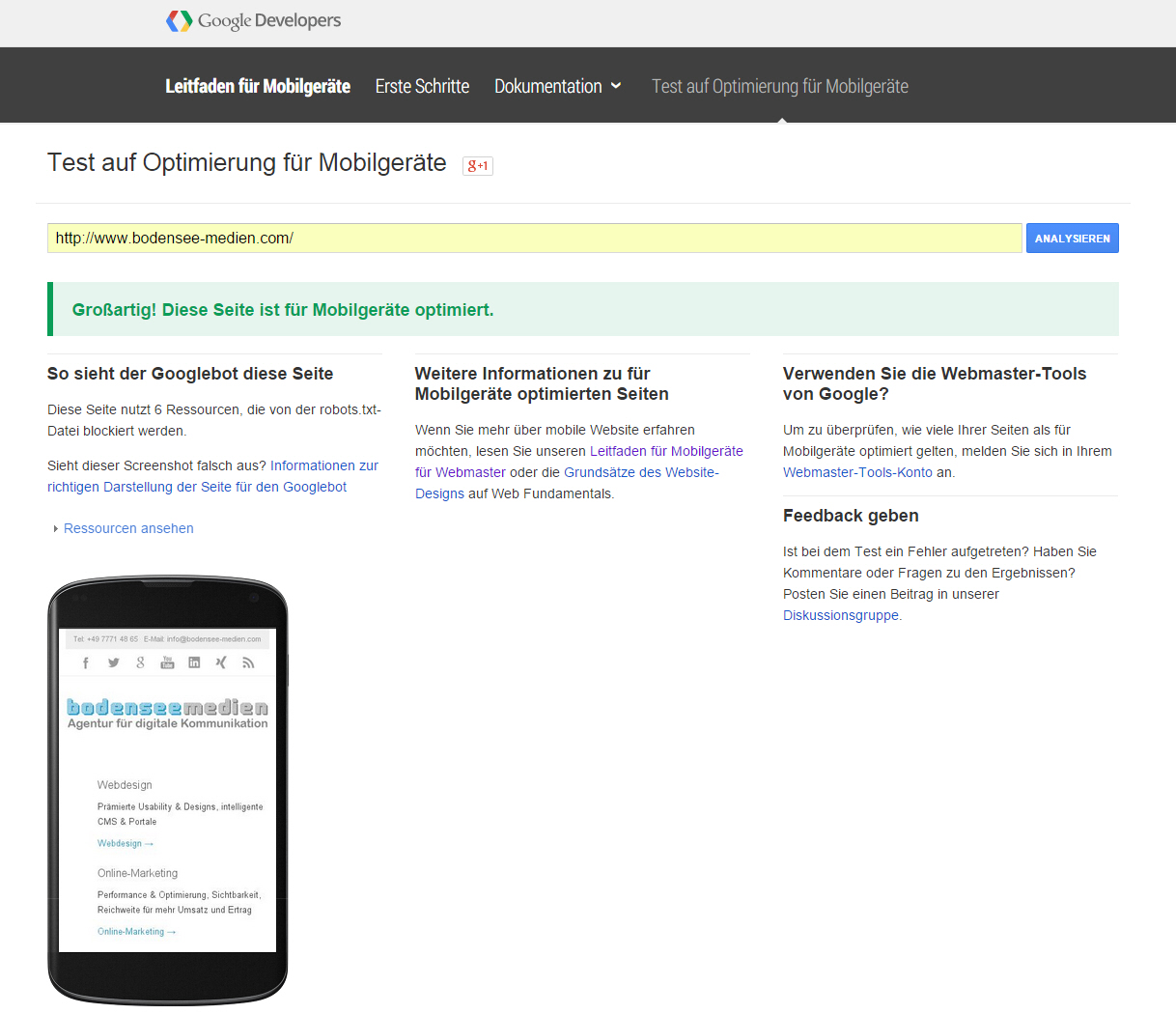
Task: Click the ANALYSIEREN button
Action: coord(1072,239)
